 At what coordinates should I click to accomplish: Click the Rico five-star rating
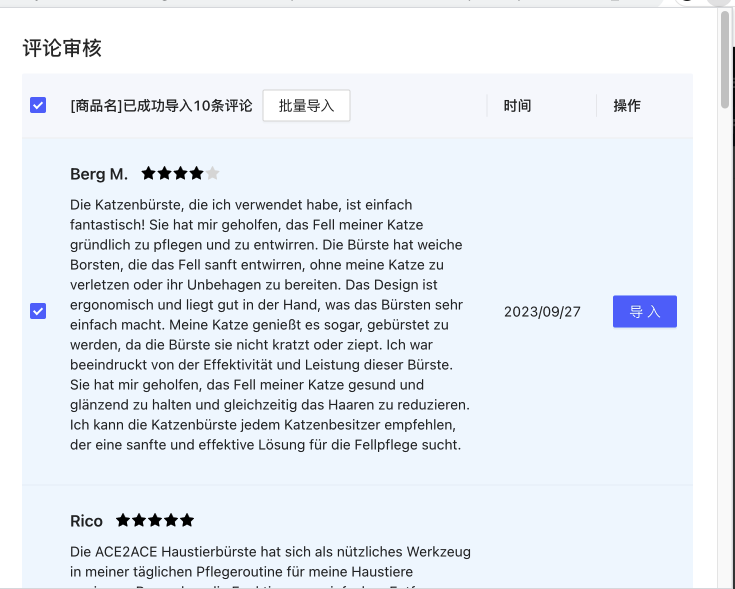coord(155,520)
